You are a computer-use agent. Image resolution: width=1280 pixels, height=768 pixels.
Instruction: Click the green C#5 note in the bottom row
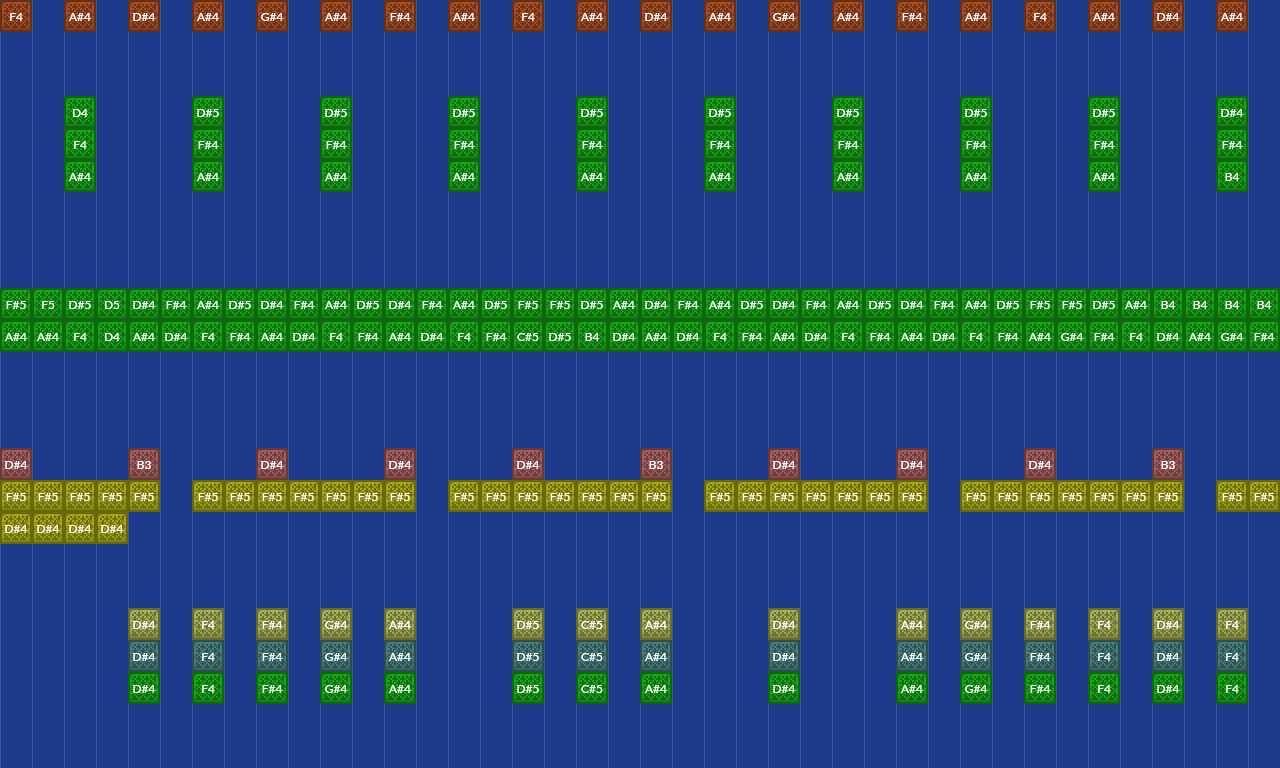click(x=592, y=688)
